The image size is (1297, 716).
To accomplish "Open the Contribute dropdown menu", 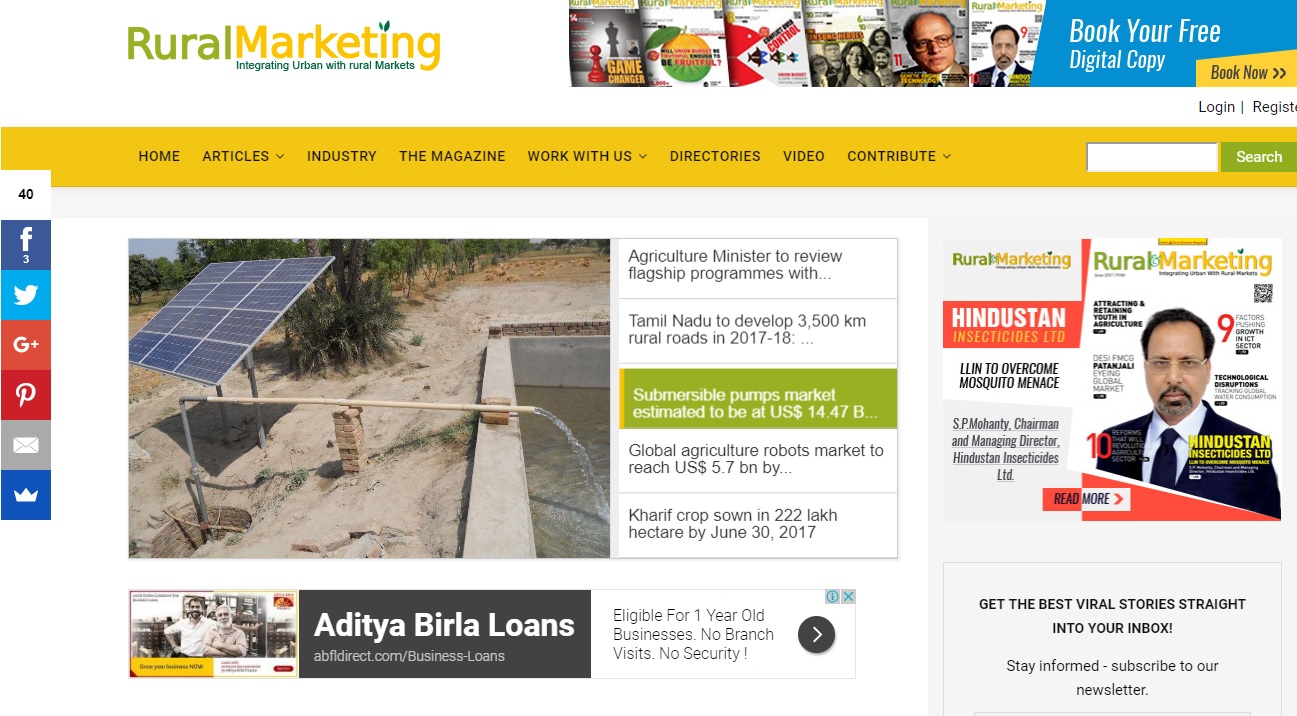I will (x=899, y=156).
